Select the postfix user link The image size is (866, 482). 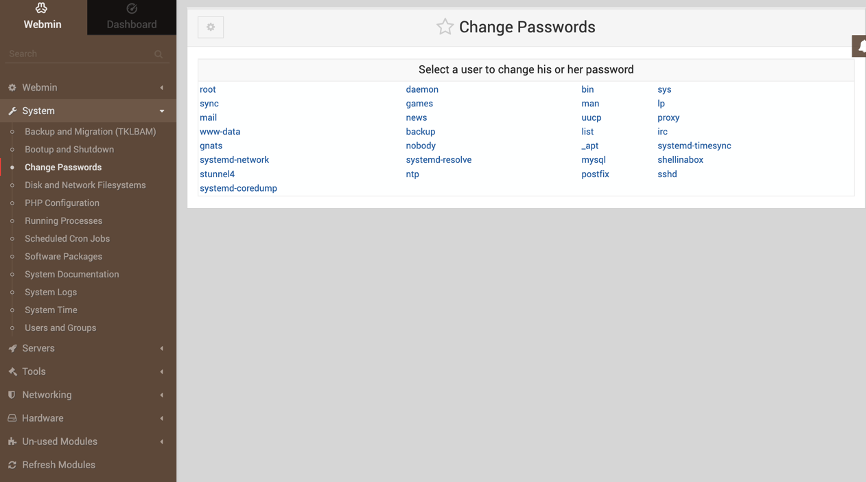click(x=595, y=174)
